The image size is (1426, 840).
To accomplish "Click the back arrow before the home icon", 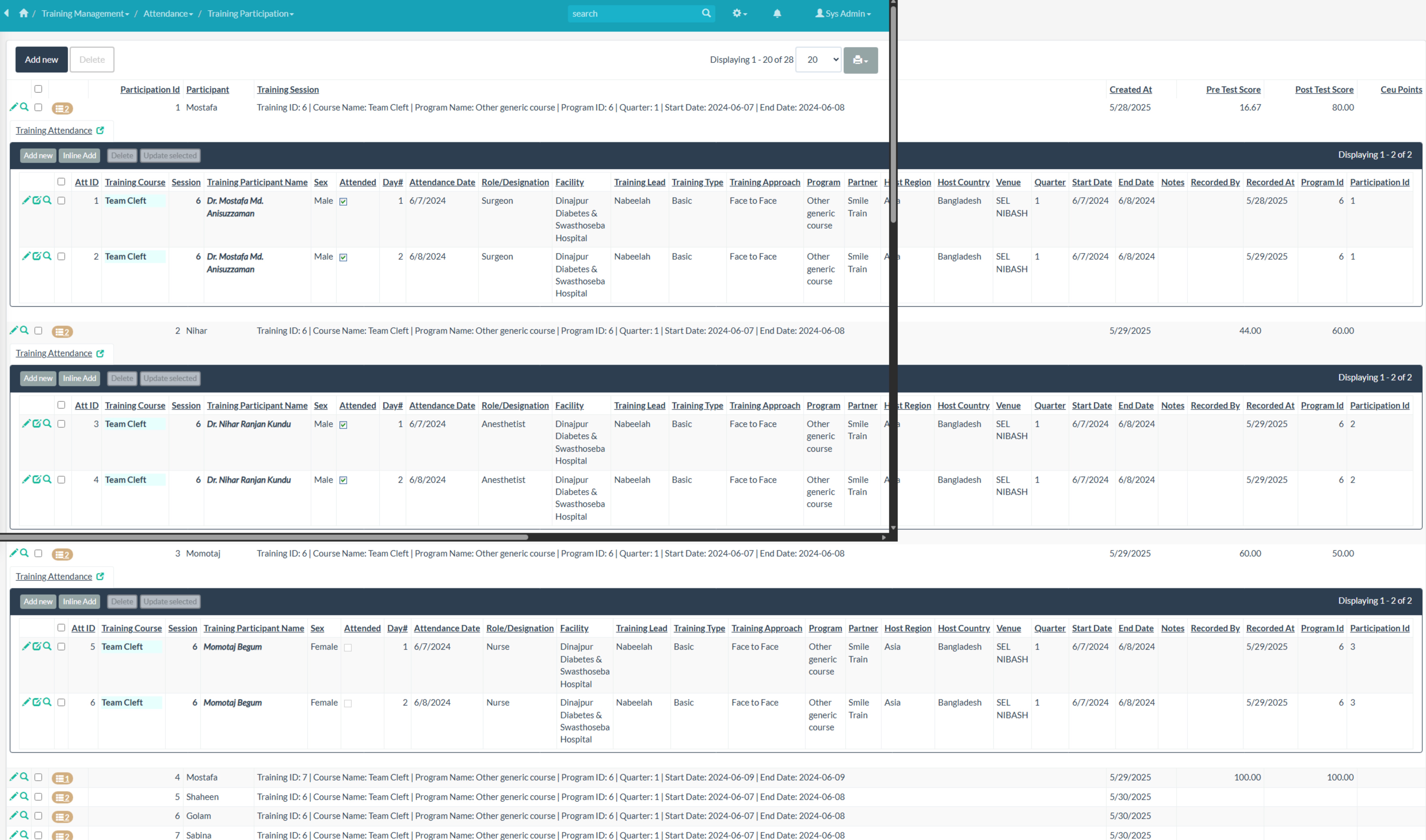I will (x=6, y=13).
